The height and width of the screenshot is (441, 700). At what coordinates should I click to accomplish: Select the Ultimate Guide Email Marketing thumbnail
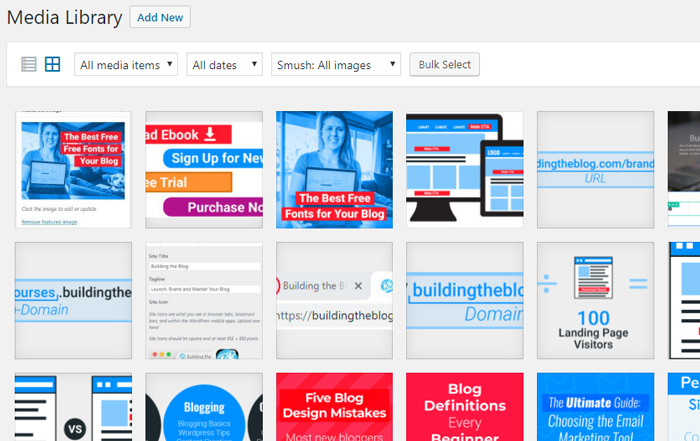pos(596,407)
